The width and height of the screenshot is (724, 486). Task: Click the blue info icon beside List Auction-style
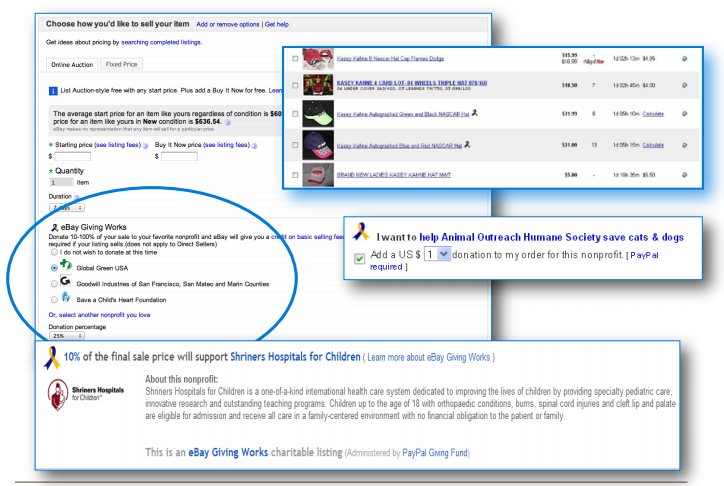[x=53, y=91]
